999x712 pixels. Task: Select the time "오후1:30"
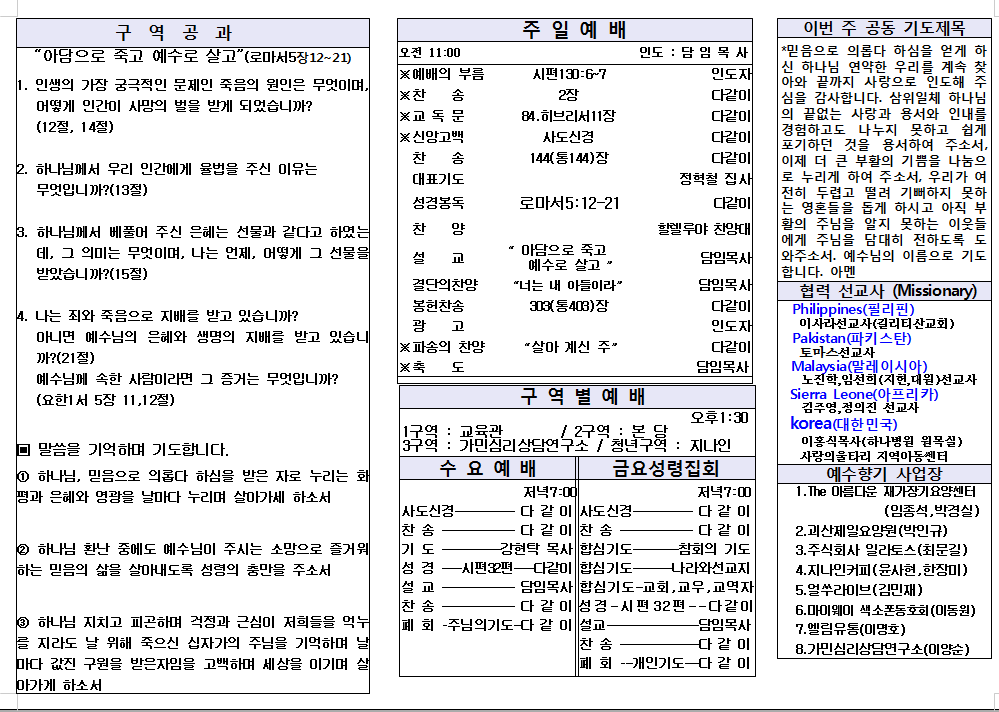(719, 418)
